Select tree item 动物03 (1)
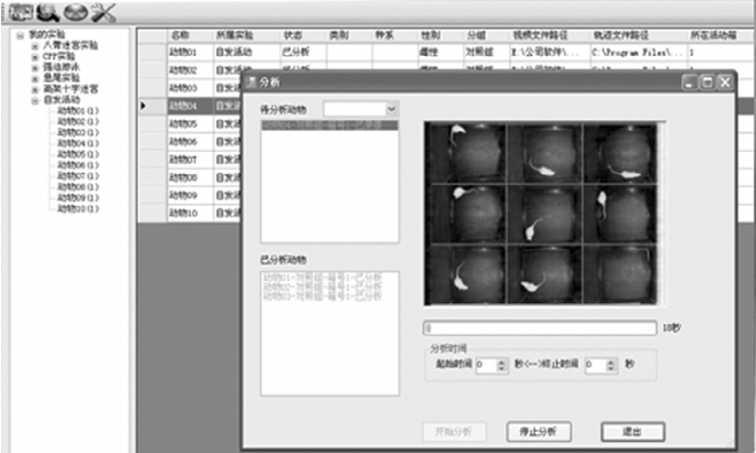This screenshot has height=453, width=756. pyautogui.click(x=78, y=133)
